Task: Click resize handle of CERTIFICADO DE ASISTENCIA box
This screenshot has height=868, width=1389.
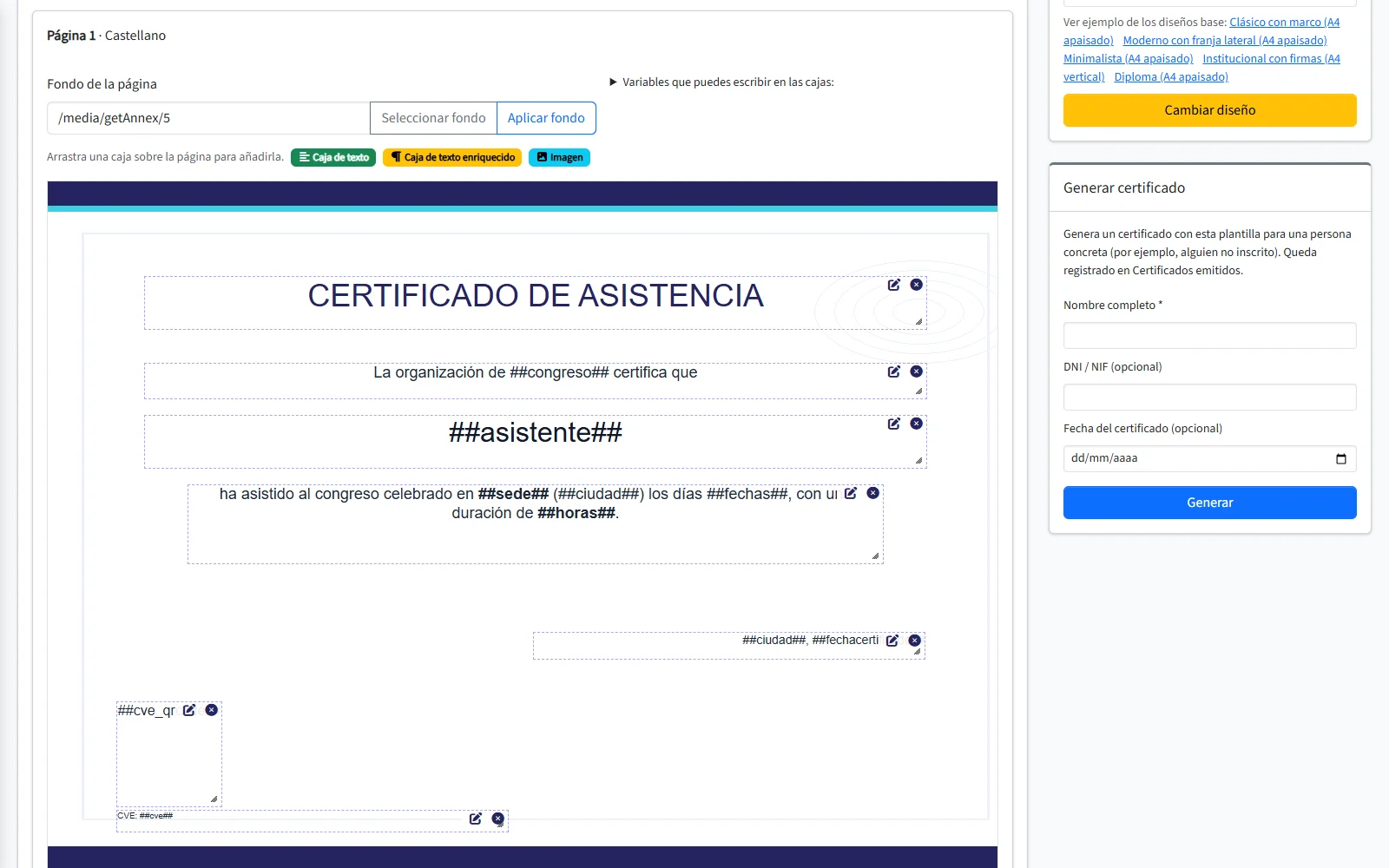Action: (918, 321)
